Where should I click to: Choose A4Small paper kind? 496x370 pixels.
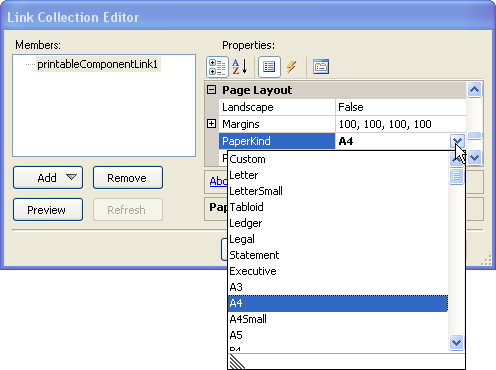coord(338,319)
